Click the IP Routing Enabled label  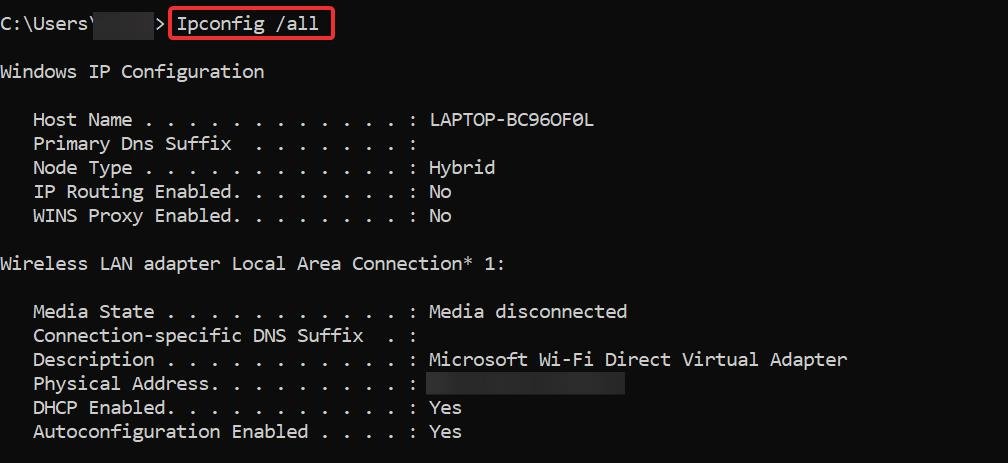(x=133, y=192)
